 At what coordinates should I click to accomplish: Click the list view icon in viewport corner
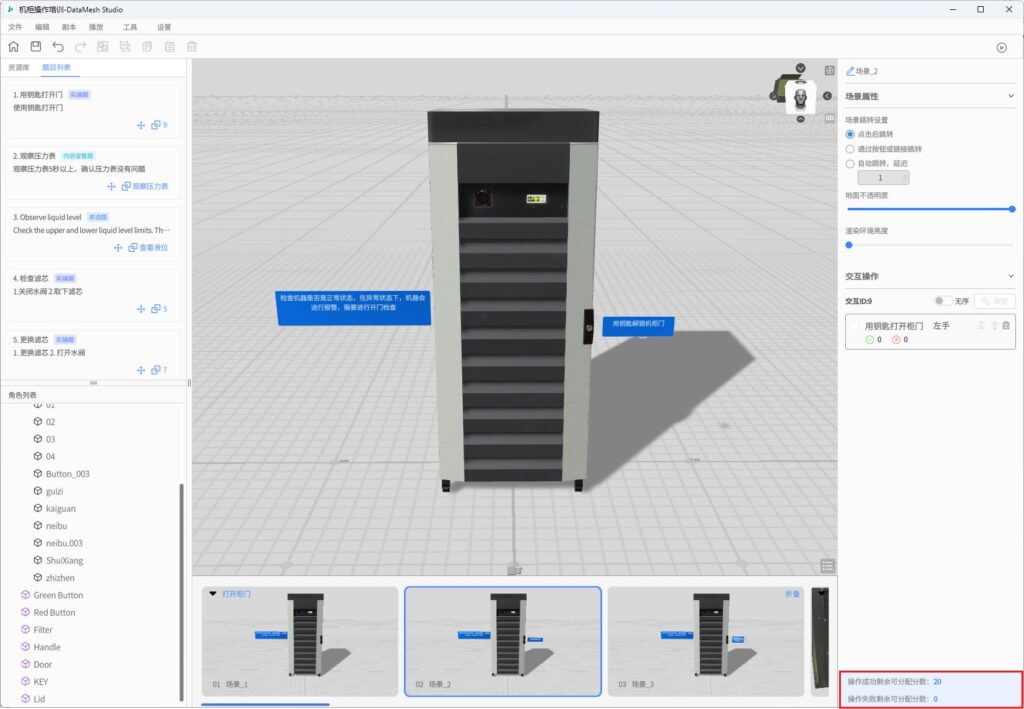click(x=827, y=566)
